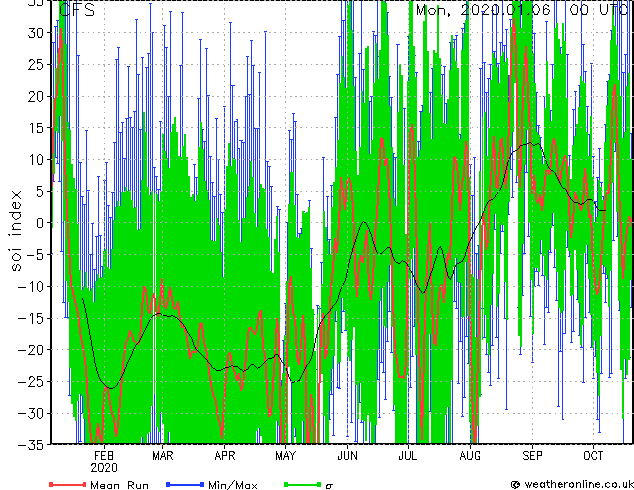Click the JUN month axis label
Viewport: 634px width, 490px height.
click(347, 456)
